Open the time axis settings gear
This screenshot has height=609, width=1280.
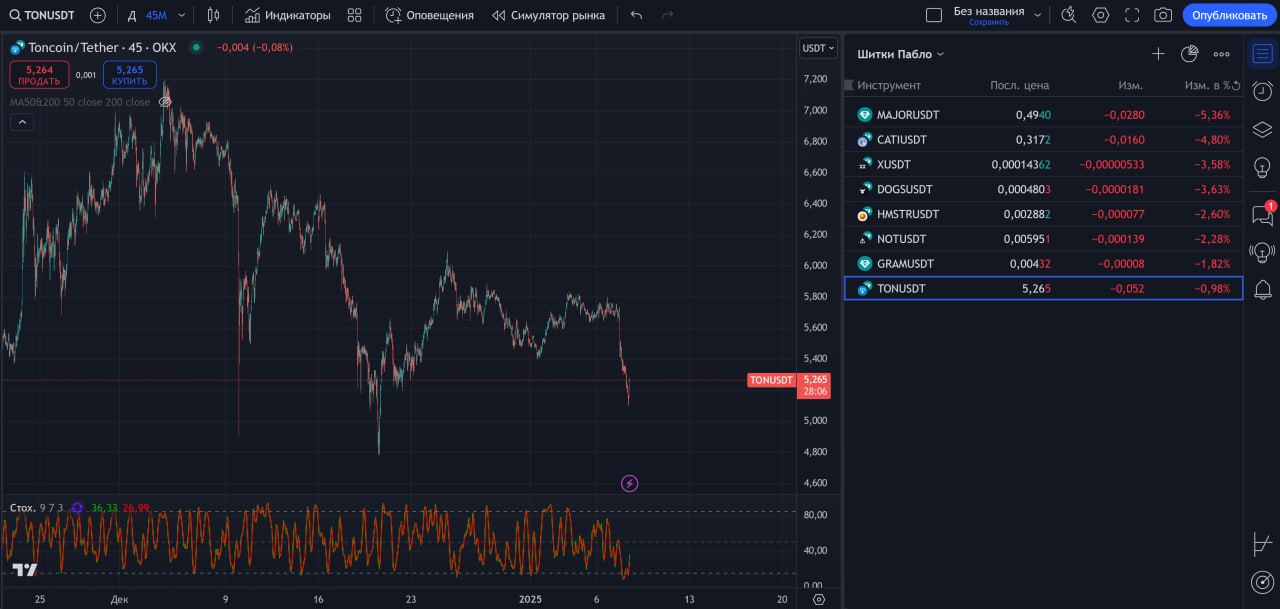[x=819, y=599]
